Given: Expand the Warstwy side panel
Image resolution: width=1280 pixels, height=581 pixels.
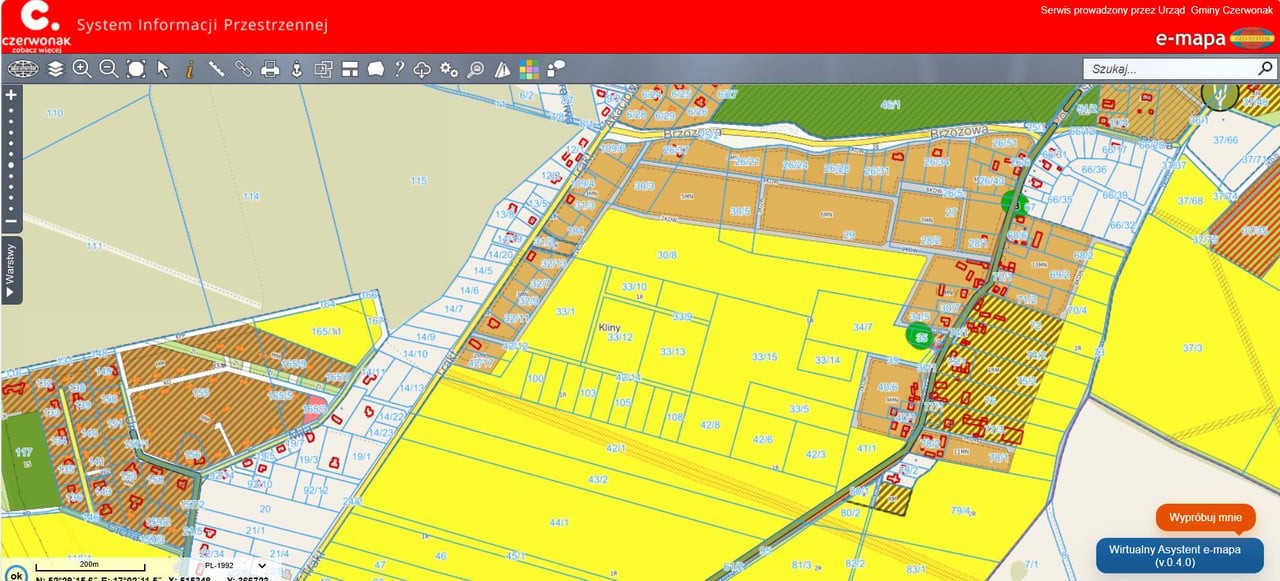Looking at the screenshot, I should [x=11, y=270].
